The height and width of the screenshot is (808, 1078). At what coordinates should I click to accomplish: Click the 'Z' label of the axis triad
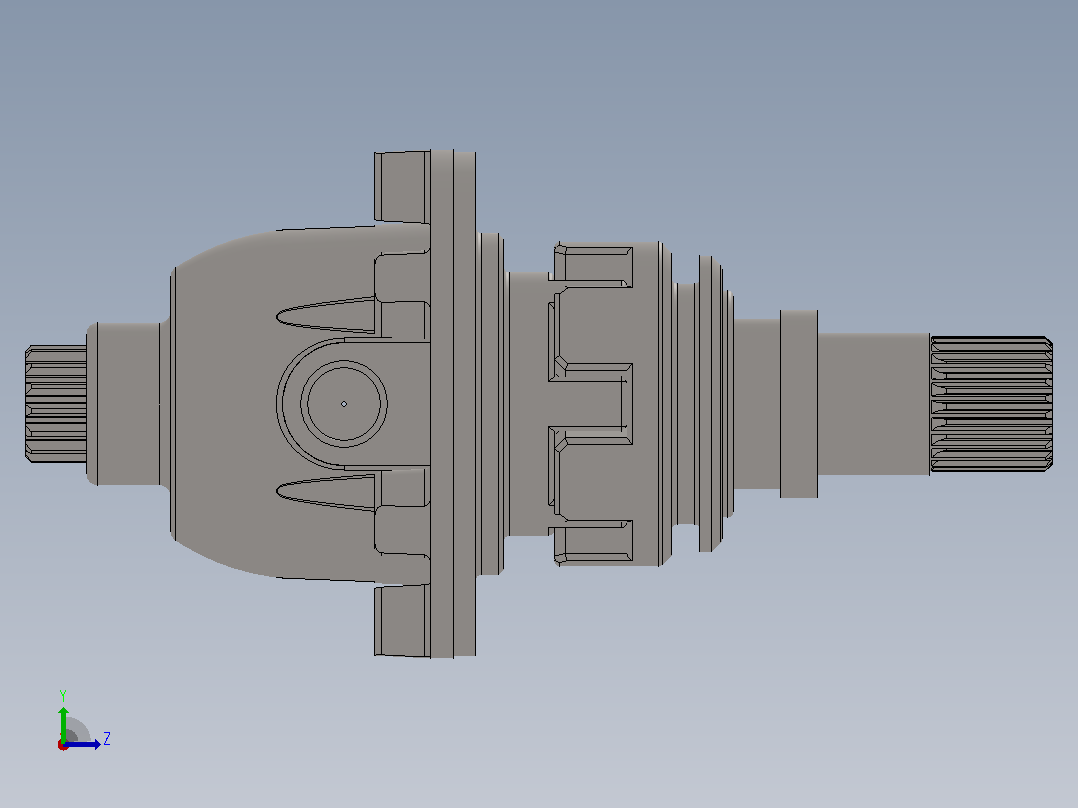pos(107,739)
